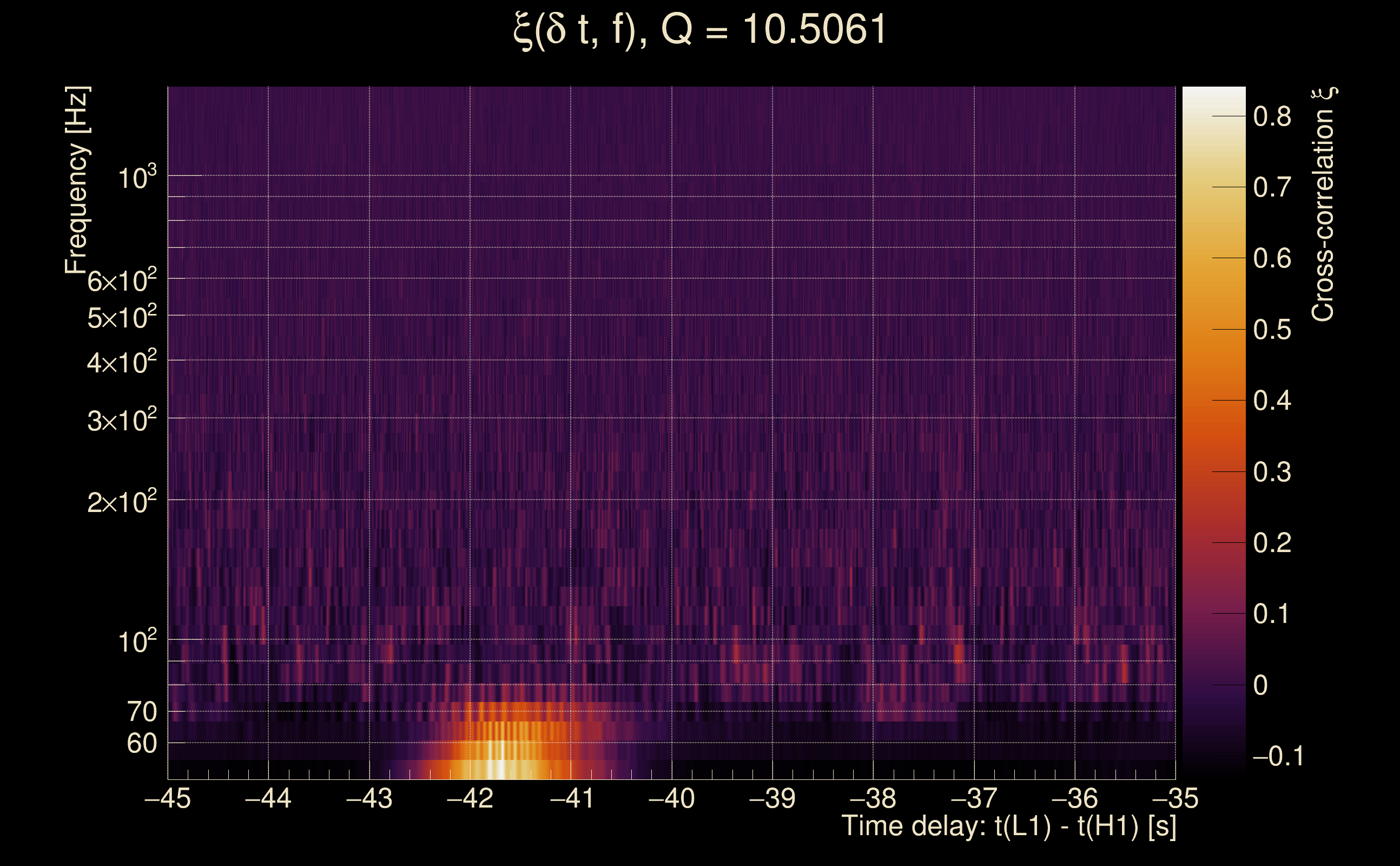Click the plot title showing Q = 10.5061

coord(699,30)
